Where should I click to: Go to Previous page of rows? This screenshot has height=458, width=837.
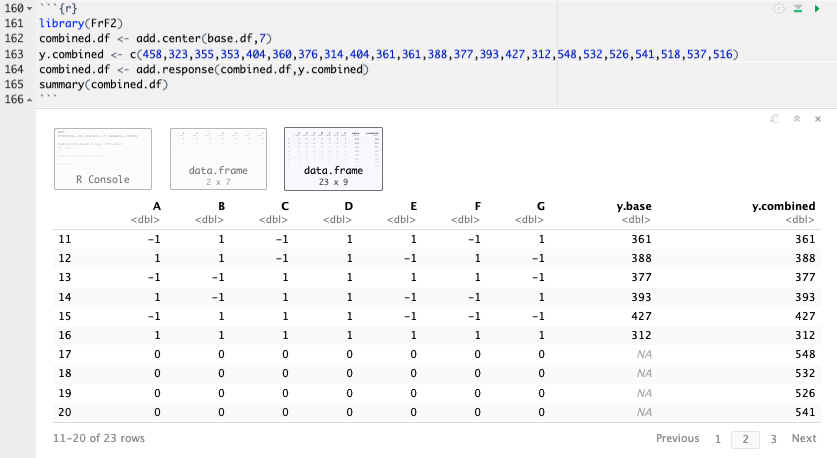click(677, 438)
